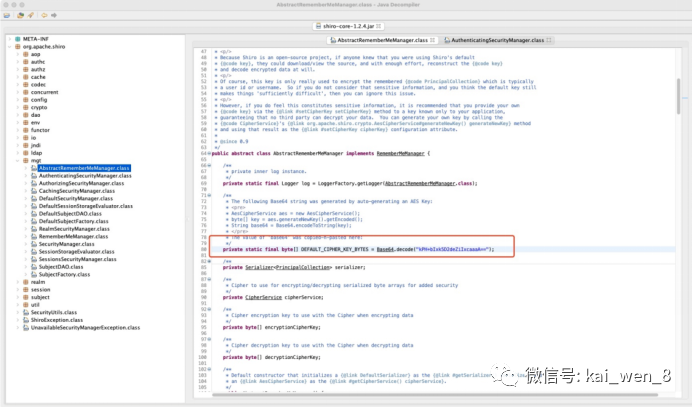Click the authz package icon

click(x=26, y=69)
